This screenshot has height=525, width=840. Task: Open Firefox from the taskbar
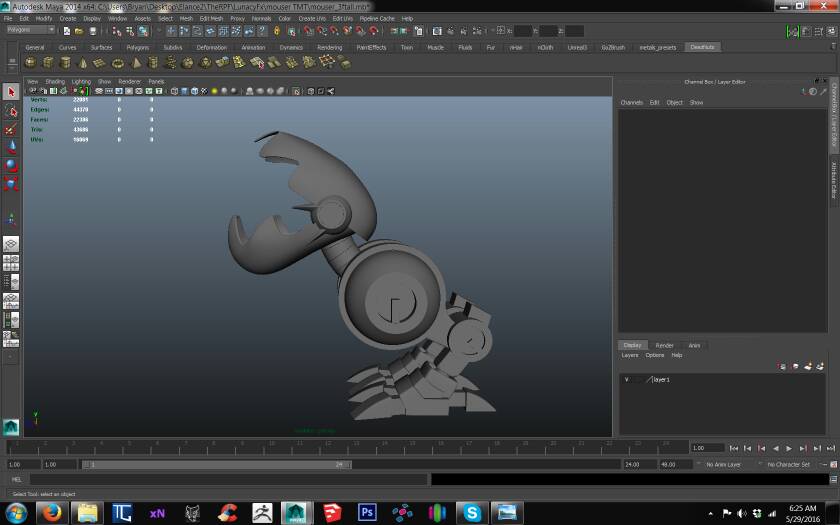52,513
